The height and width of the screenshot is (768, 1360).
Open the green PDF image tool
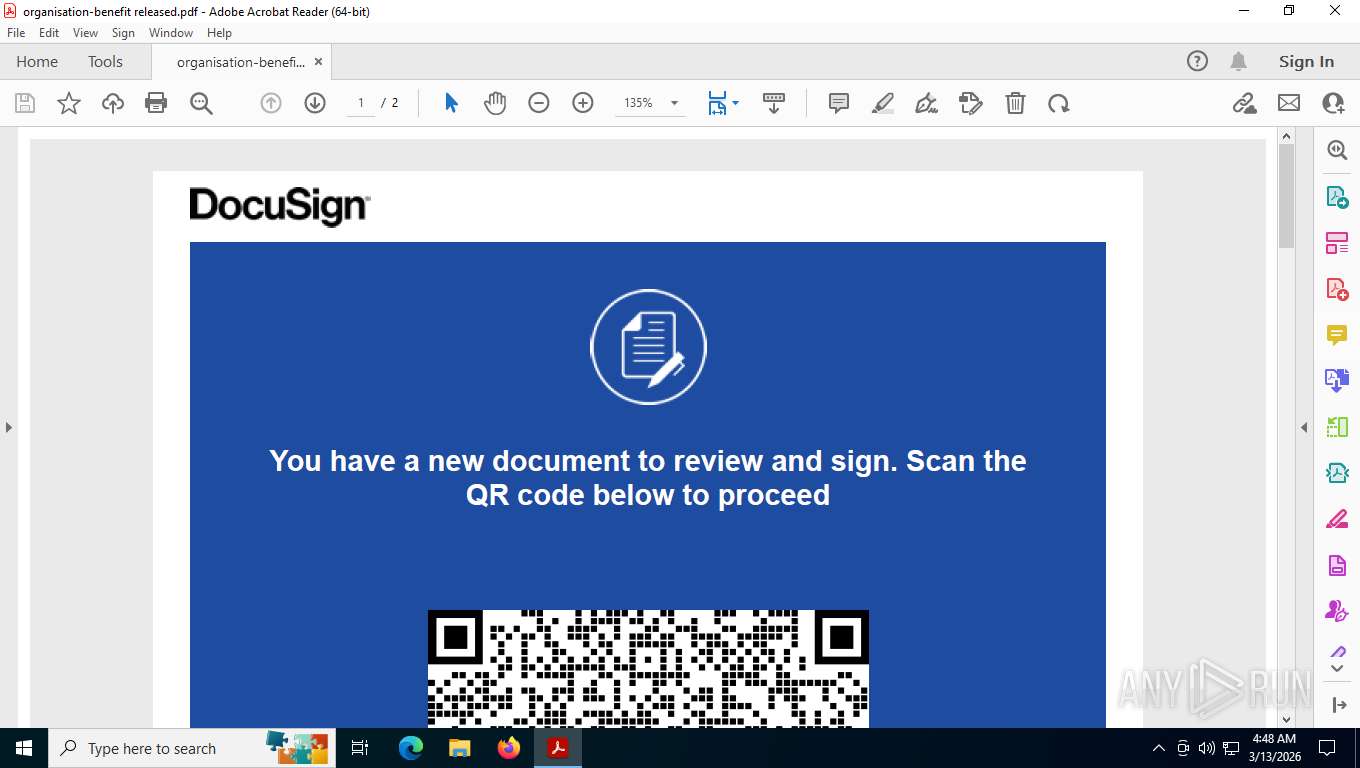(x=1337, y=427)
